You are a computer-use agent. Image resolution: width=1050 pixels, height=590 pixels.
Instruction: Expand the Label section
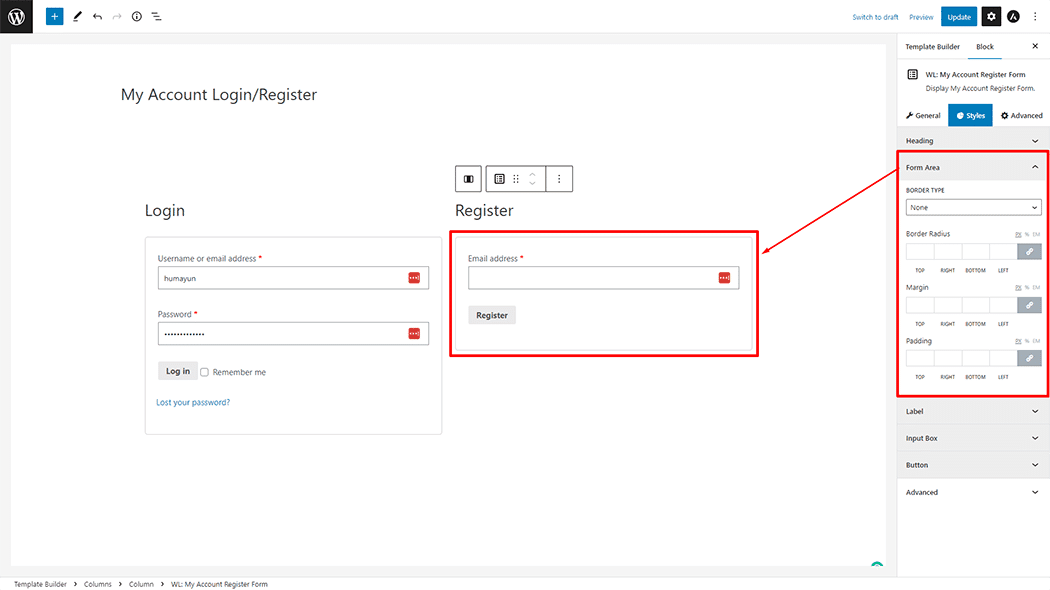(972, 411)
